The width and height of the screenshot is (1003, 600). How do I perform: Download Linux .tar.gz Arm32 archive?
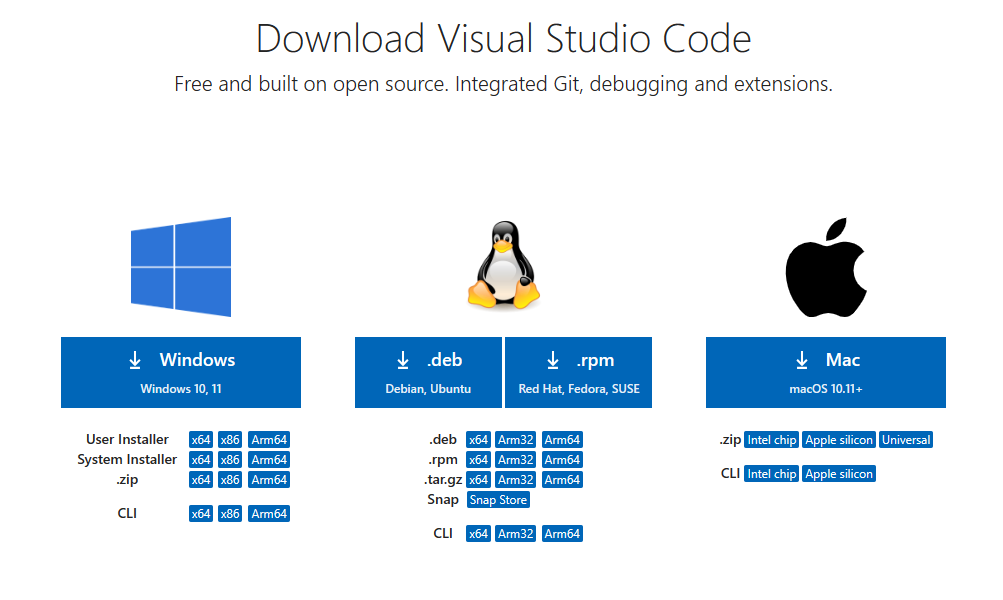coord(516,480)
